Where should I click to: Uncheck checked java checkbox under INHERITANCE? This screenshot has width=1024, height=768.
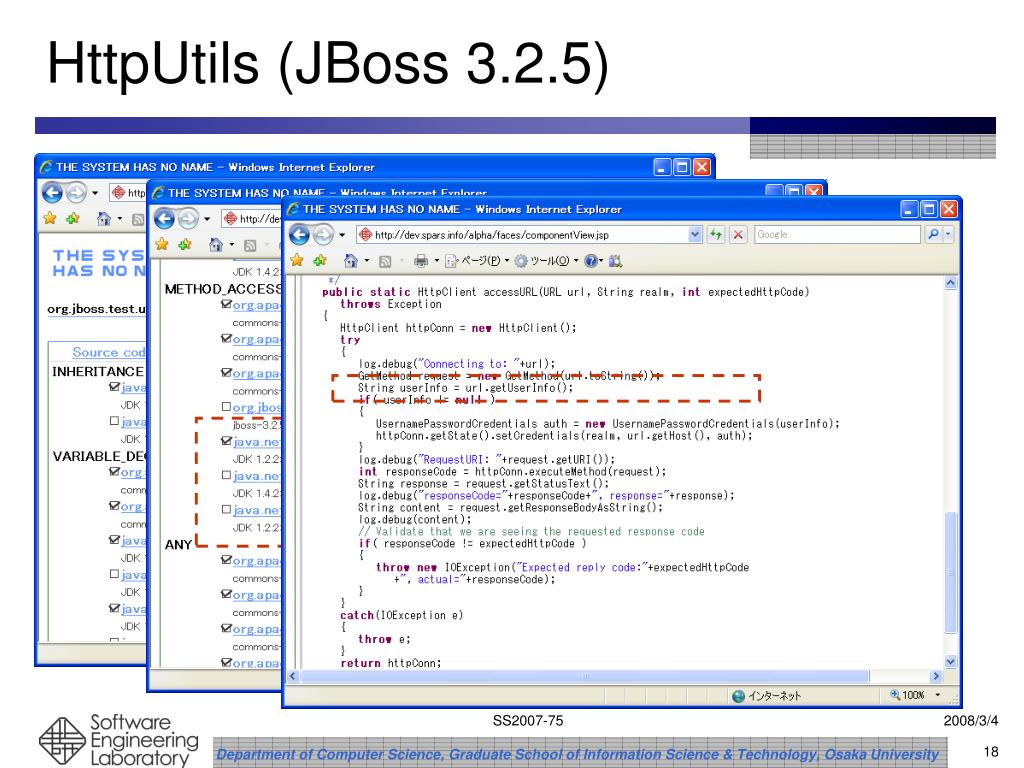(114, 387)
